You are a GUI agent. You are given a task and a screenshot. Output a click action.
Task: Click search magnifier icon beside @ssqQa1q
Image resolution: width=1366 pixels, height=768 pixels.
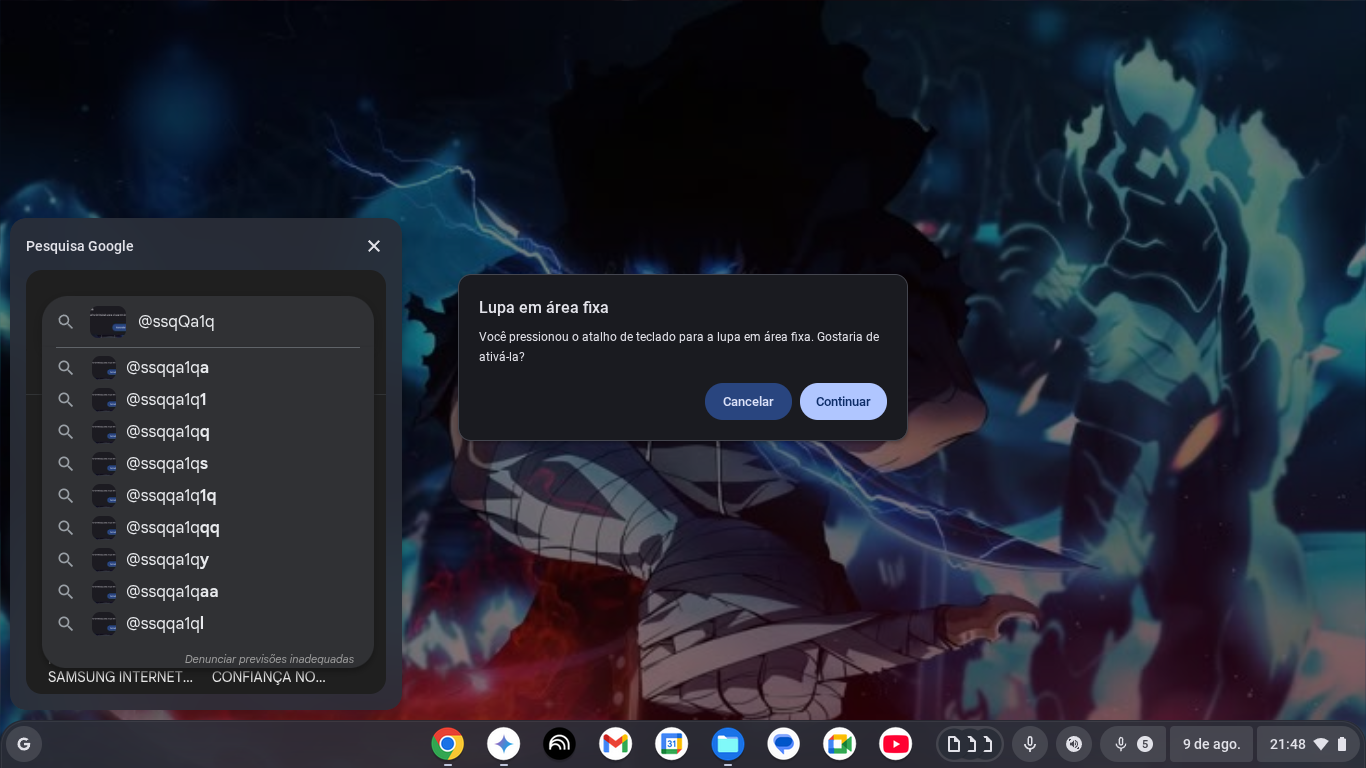pos(66,322)
